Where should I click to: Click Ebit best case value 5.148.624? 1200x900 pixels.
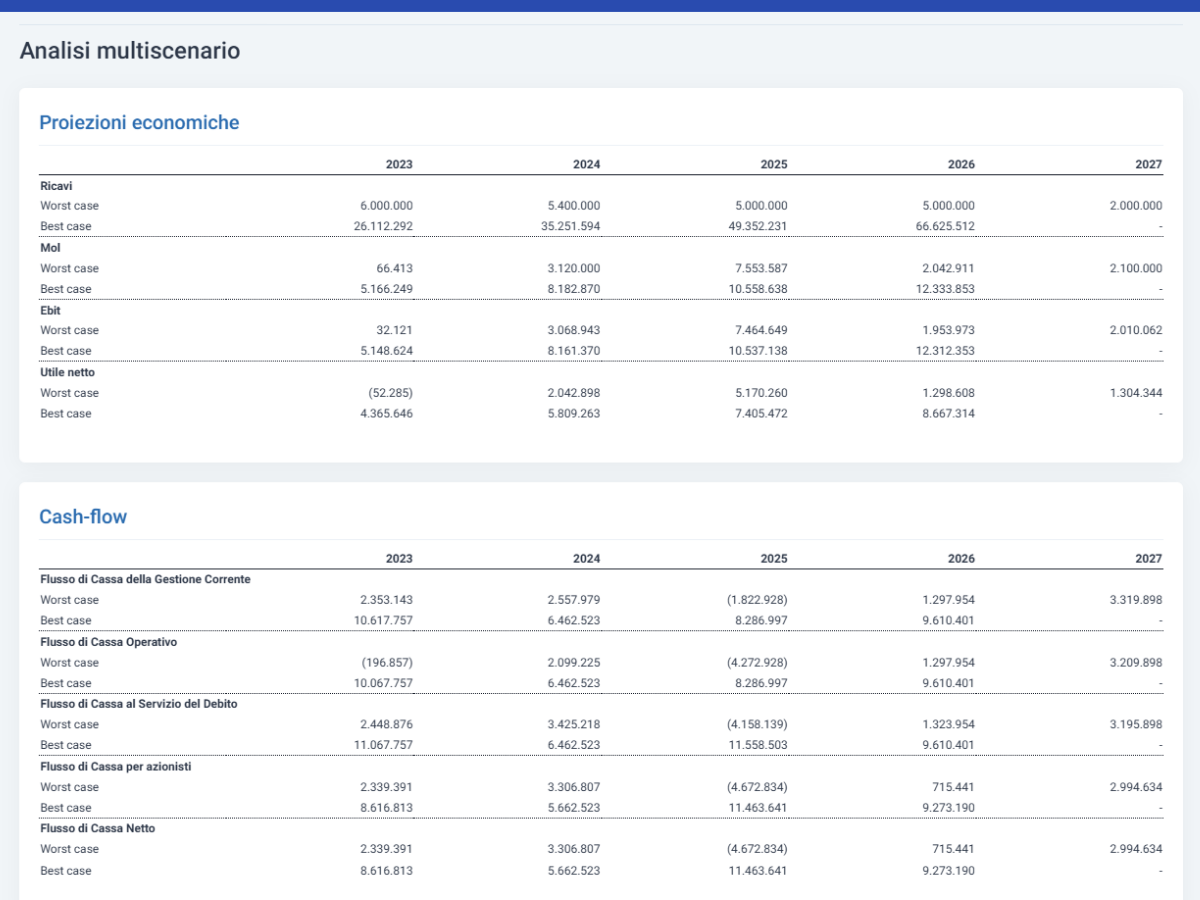386,351
